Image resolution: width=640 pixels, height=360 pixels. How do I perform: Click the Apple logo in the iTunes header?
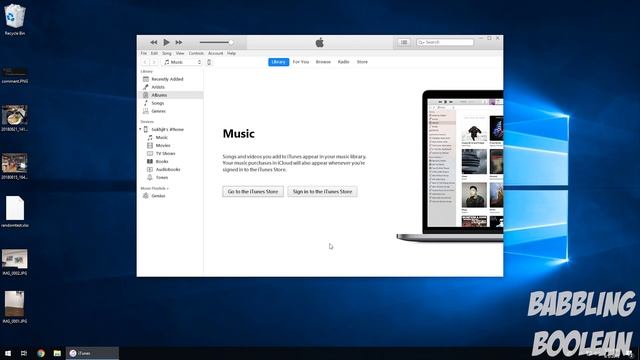point(320,42)
